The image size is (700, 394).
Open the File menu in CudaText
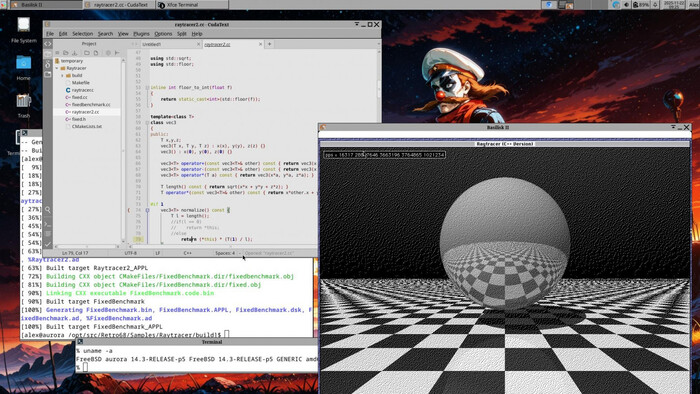tap(50, 34)
